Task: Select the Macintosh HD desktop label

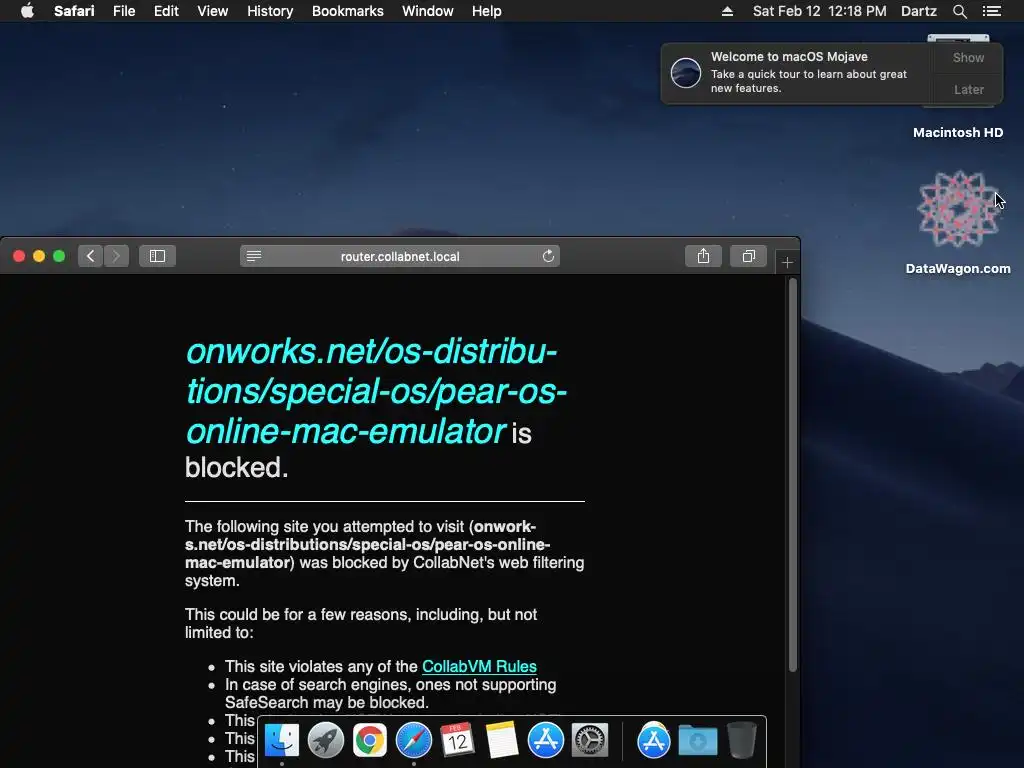Action: click(x=958, y=133)
